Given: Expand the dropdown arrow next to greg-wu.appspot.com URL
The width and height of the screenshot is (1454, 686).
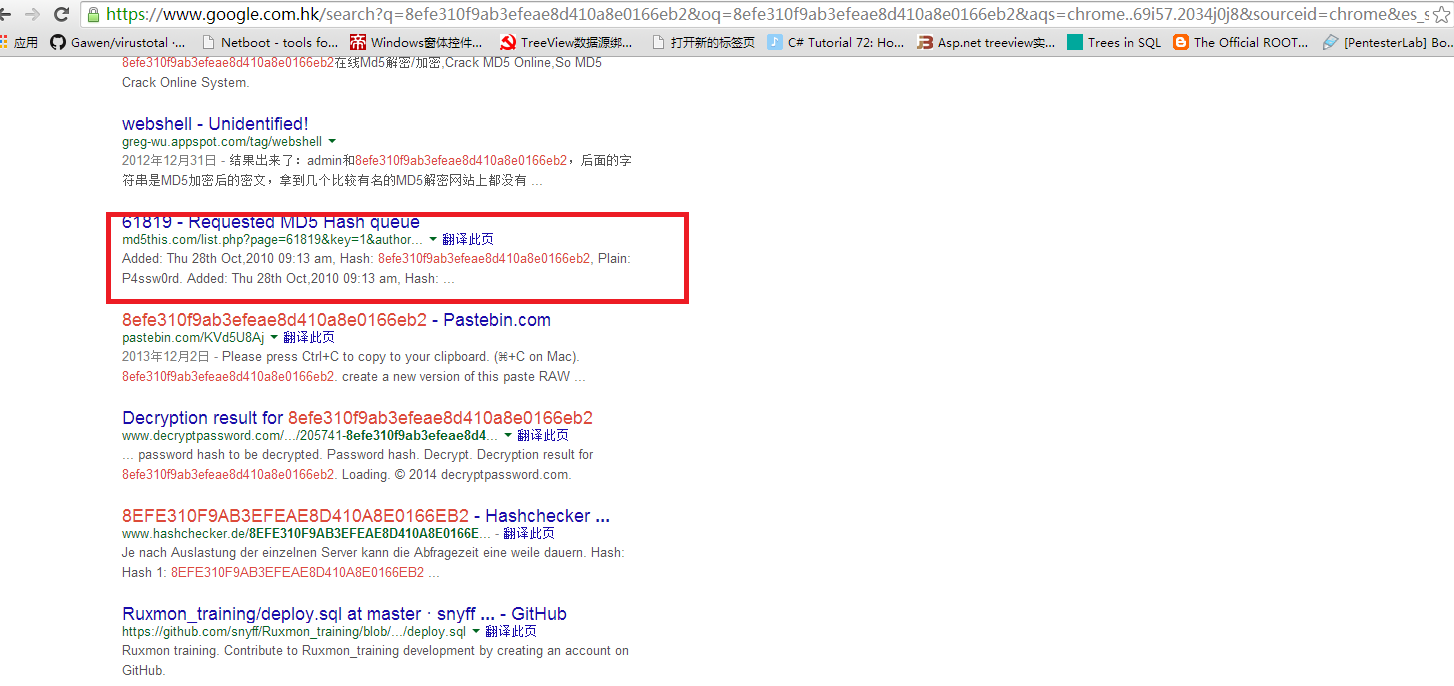Looking at the screenshot, I should tap(332, 142).
